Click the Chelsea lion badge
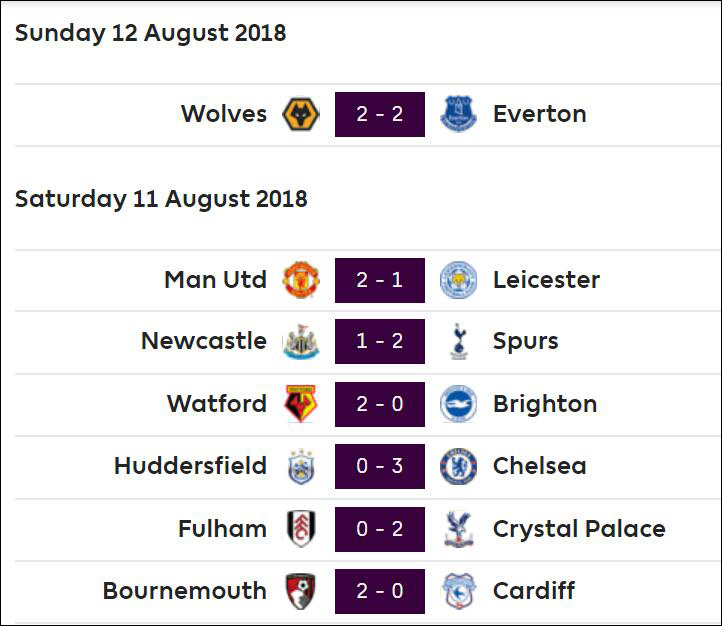 coord(458,466)
